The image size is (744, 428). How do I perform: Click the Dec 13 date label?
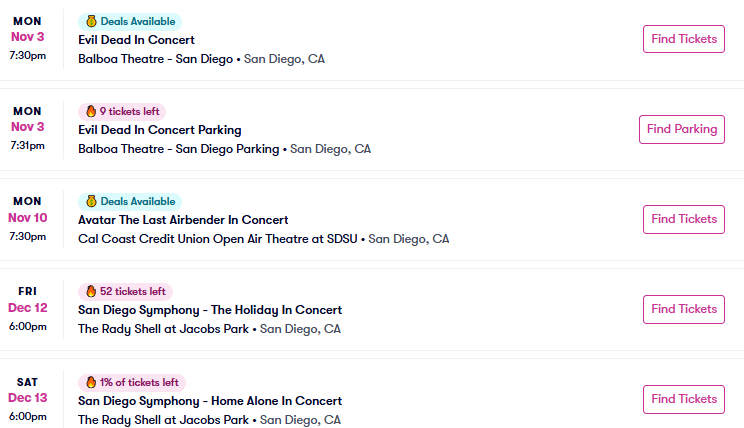pos(27,398)
